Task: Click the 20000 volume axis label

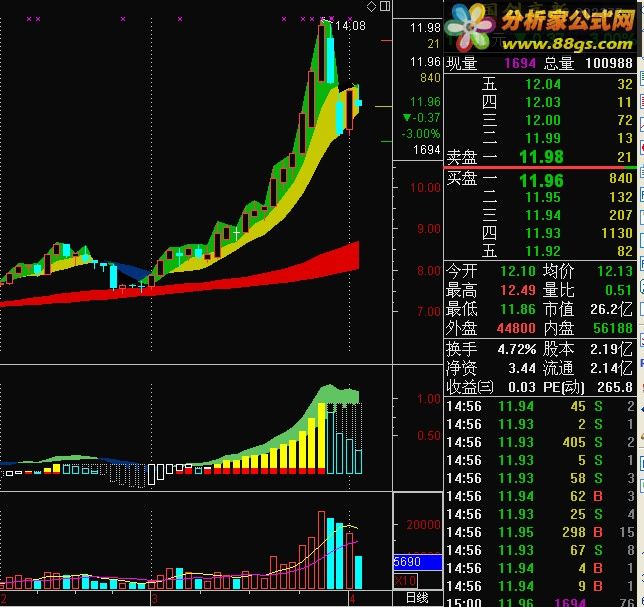Action: click(423, 525)
